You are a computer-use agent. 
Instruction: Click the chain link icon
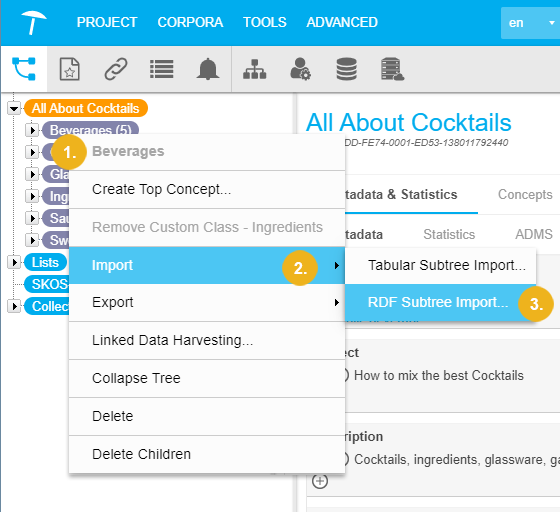click(116, 69)
